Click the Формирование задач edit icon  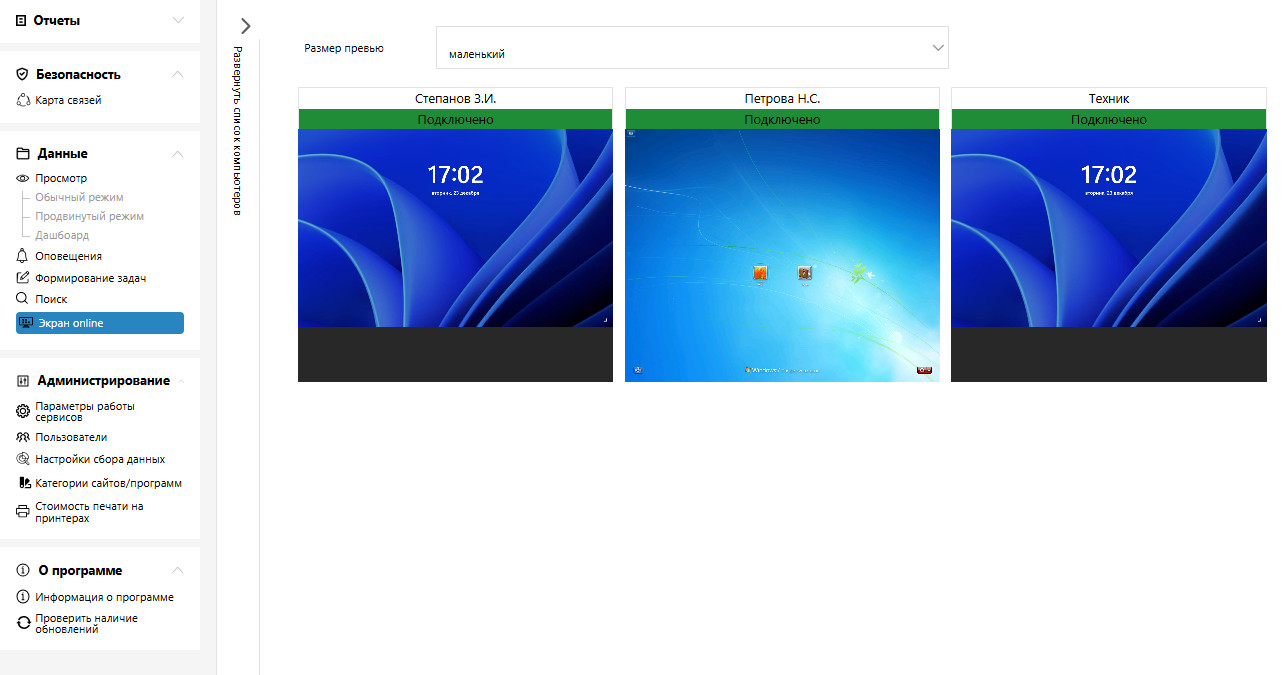click(x=24, y=278)
